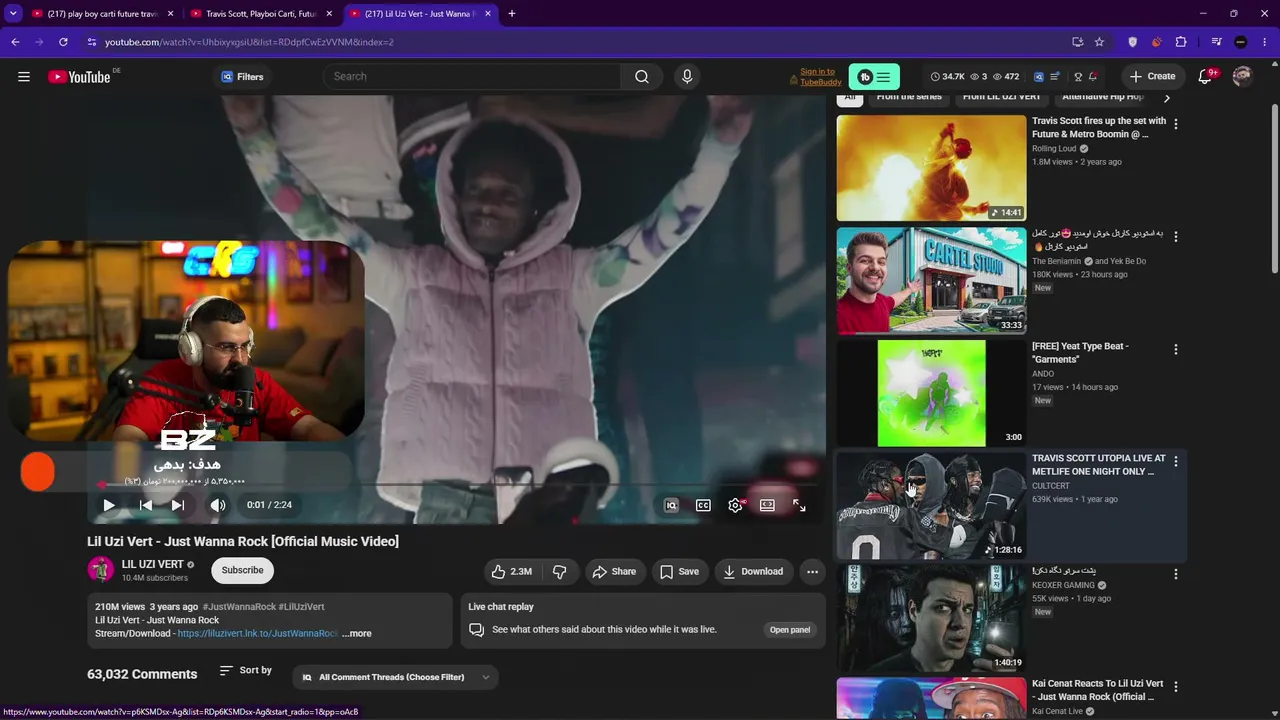Open the Yeat Type Beat 'Garments' thumbnail
Screen dimensions: 1280x720
(931, 393)
